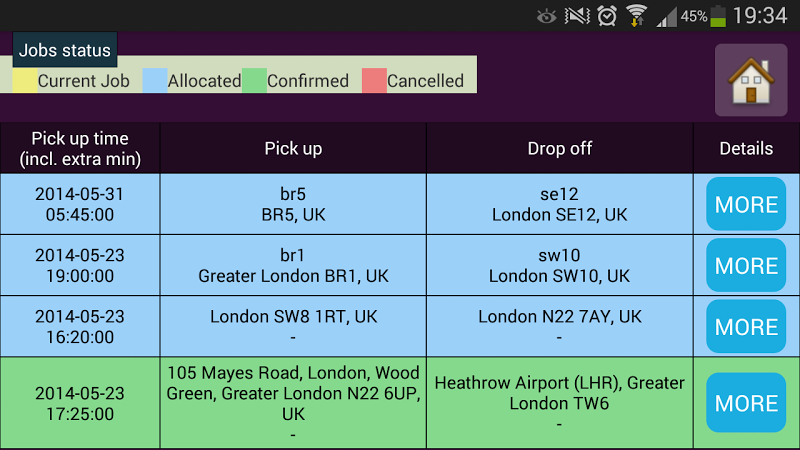This screenshot has width=800, height=450.
Task: Open MORE for Heathrow Airport job
Action: point(746,403)
